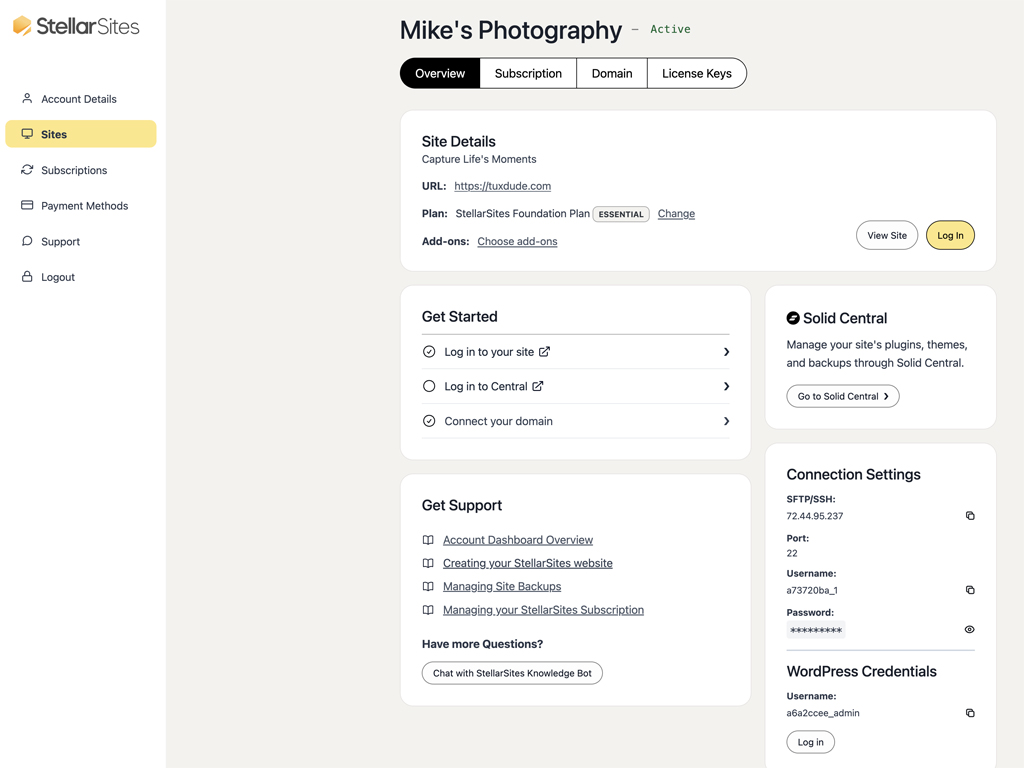
Task: Expand the Log in to your site chevron
Action: [x=726, y=351]
